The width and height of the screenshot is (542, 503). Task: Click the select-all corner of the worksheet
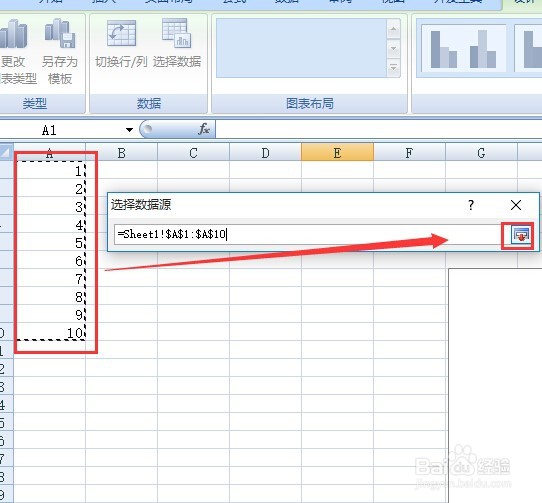(6, 152)
